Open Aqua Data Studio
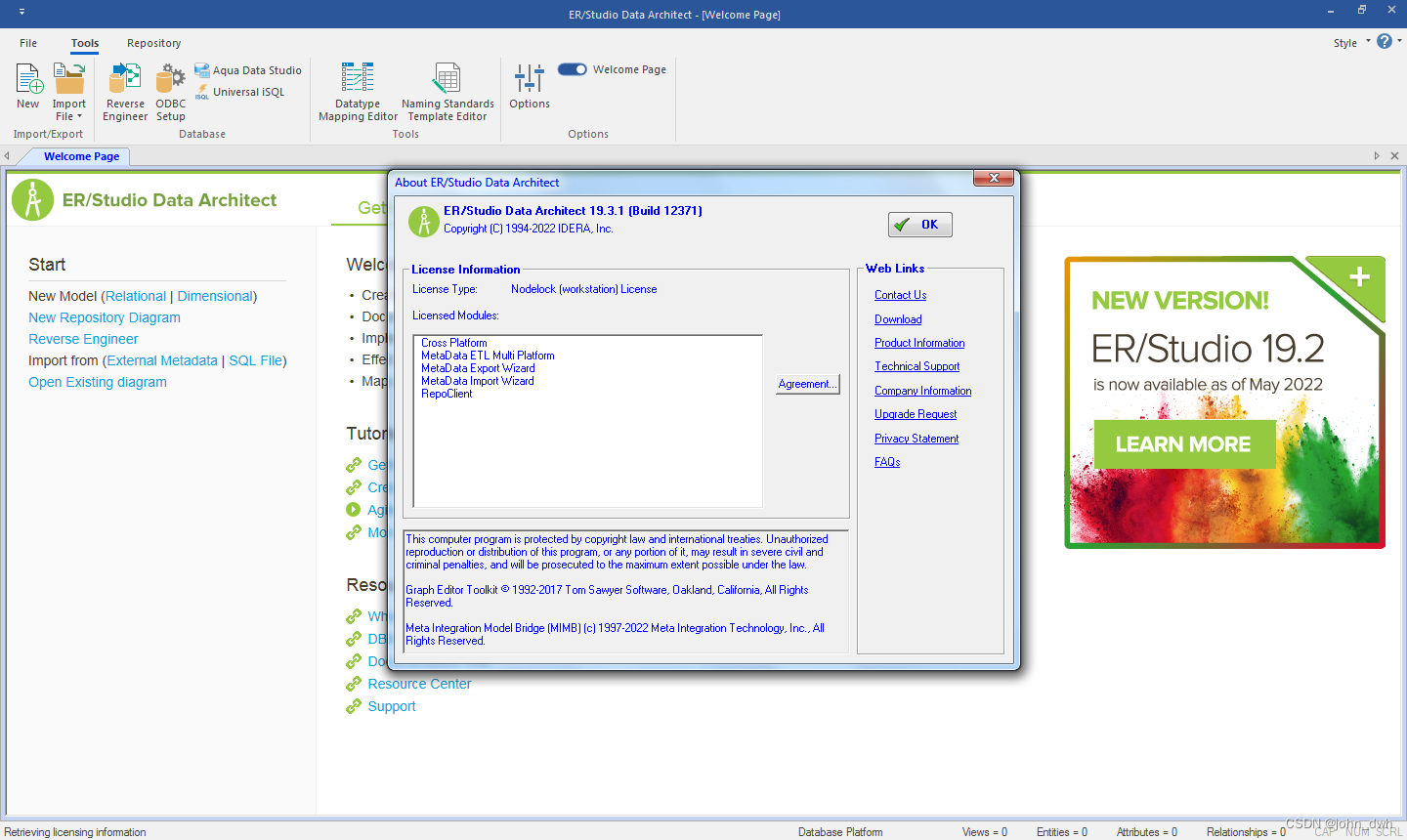The image size is (1407, 840). tap(248, 69)
